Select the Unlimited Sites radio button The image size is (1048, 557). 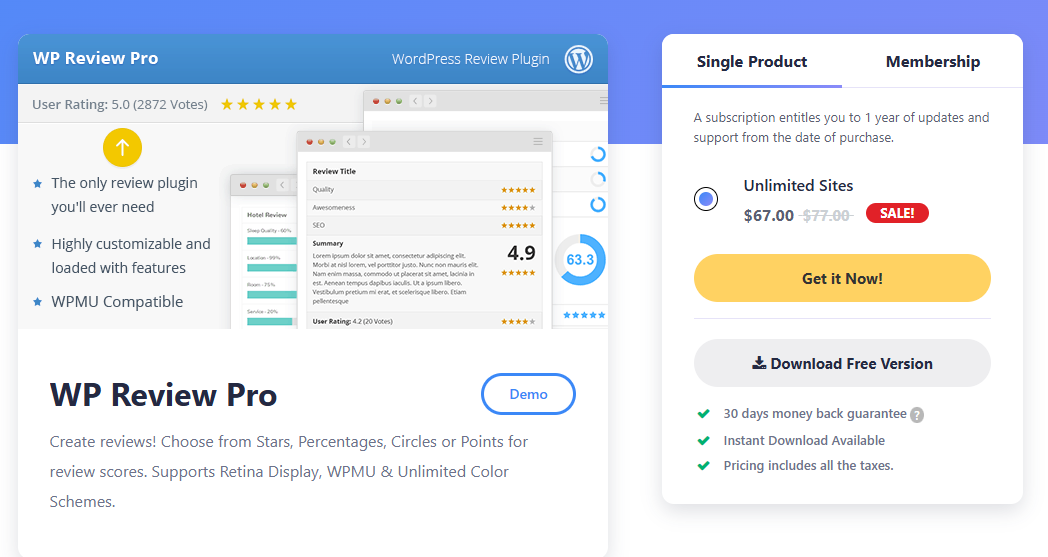point(706,199)
